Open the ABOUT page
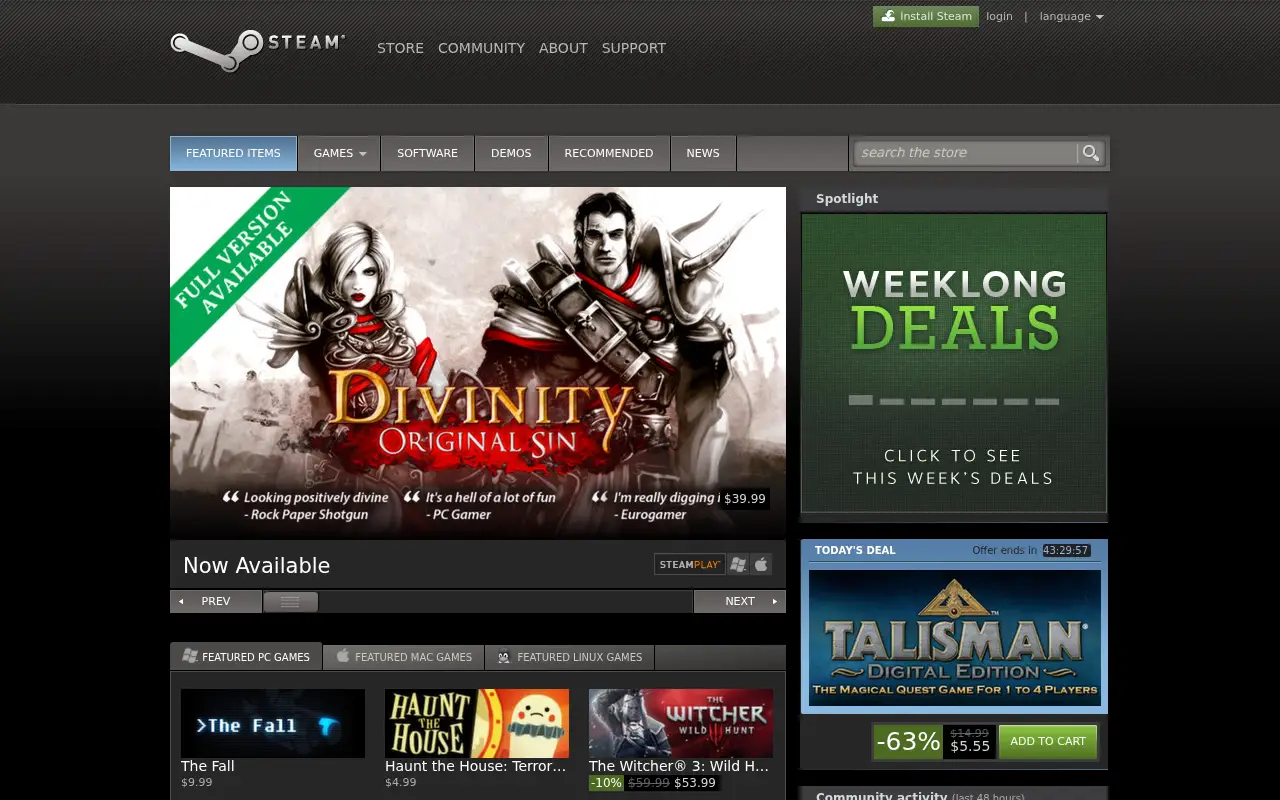Screen dimensions: 1280x800 click(x=563, y=48)
